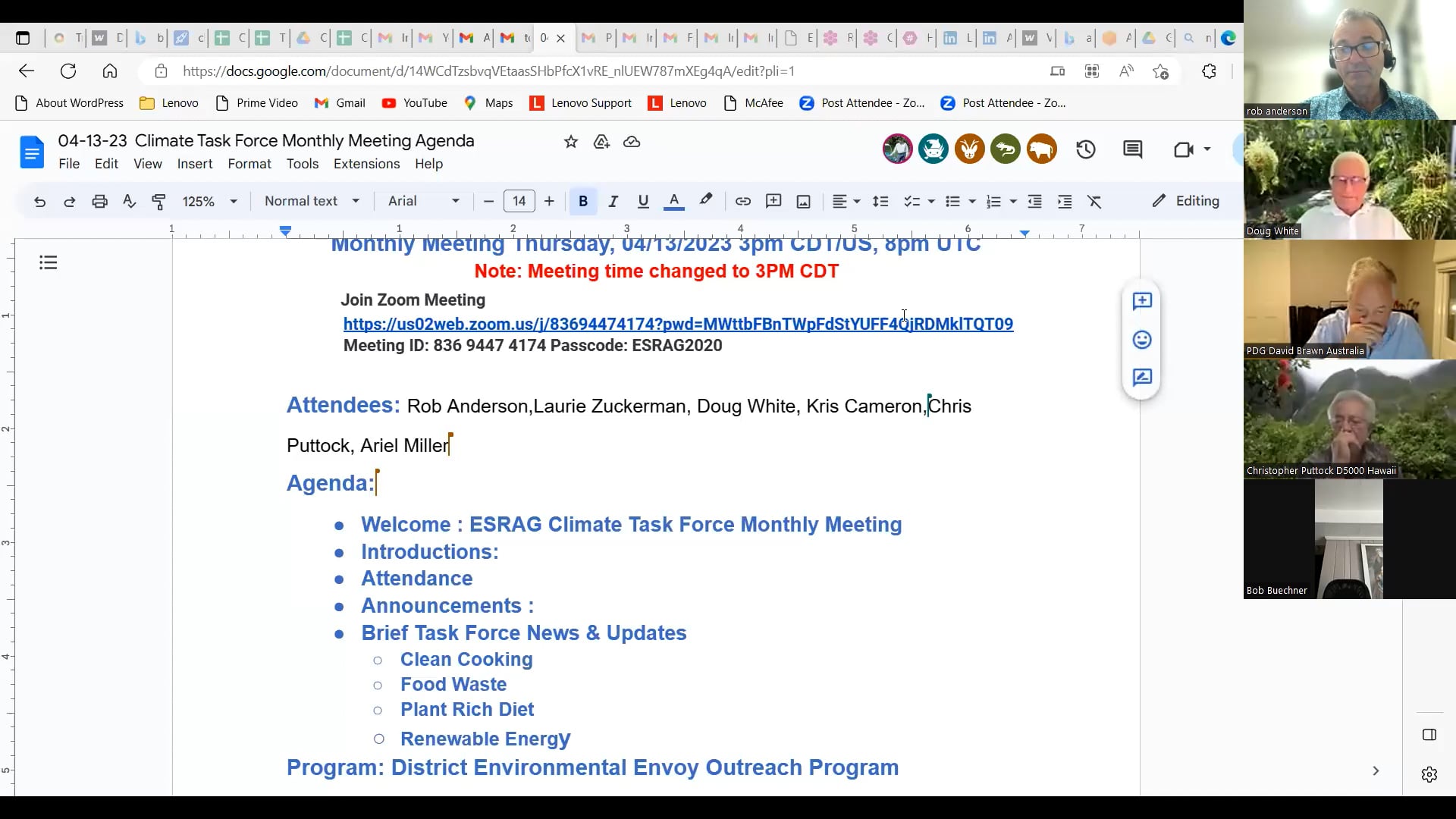Open the Editing mode dropdown

tap(1186, 201)
